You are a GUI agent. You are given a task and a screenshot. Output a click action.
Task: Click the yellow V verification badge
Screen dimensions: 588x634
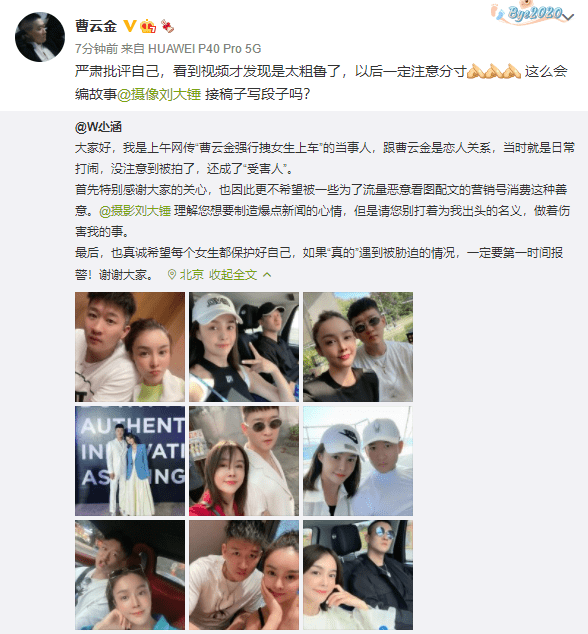pyautogui.click(x=130, y=26)
